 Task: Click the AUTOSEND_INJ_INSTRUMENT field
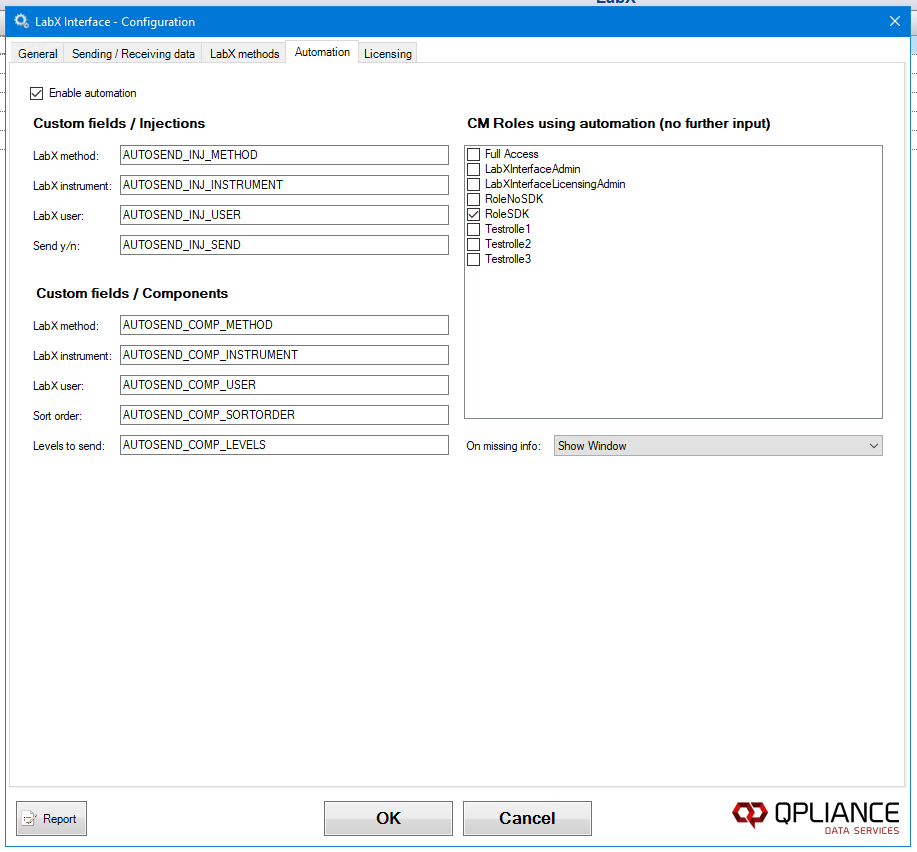coord(284,185)
